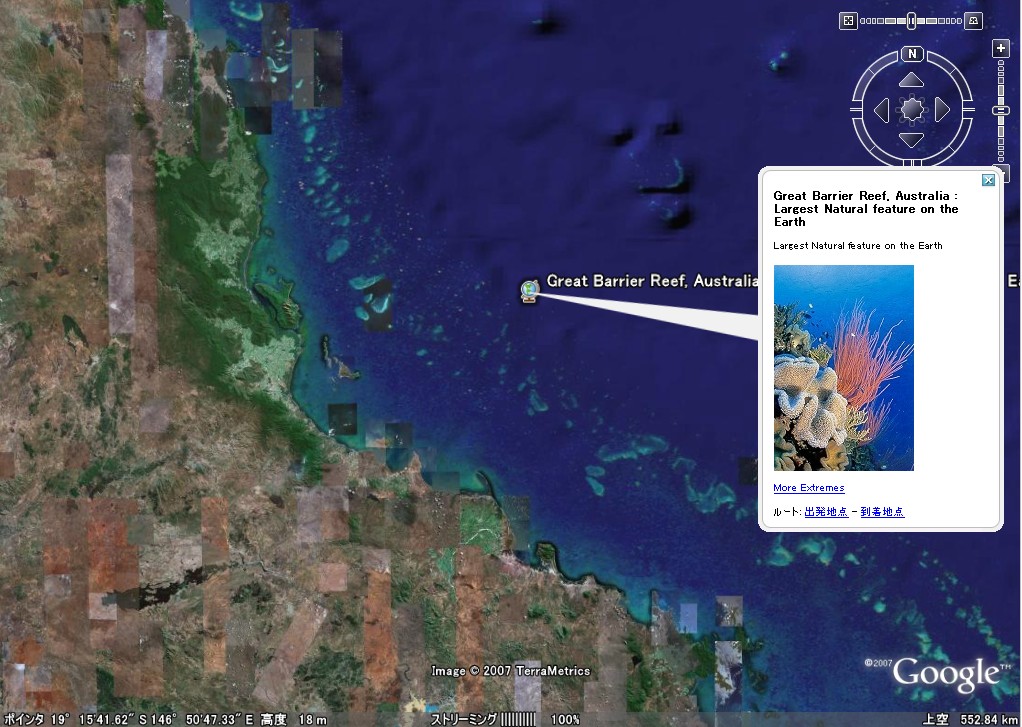
Task: Click the ストリーミング 100% streaming indicator
Action: (504, 719)
